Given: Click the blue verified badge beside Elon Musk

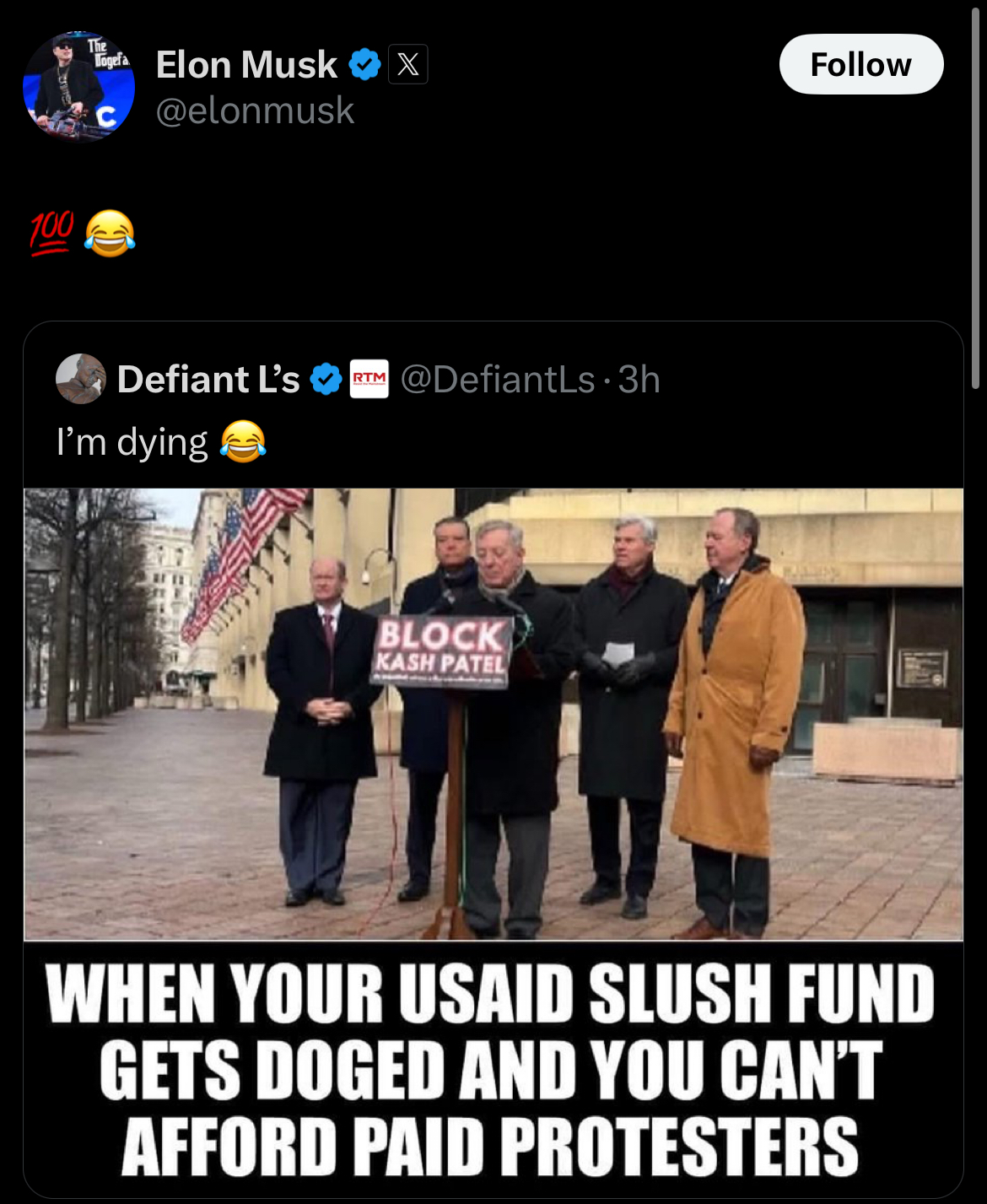Looking at the screenshot, I should pyautogui.click(x=364, y=65).
